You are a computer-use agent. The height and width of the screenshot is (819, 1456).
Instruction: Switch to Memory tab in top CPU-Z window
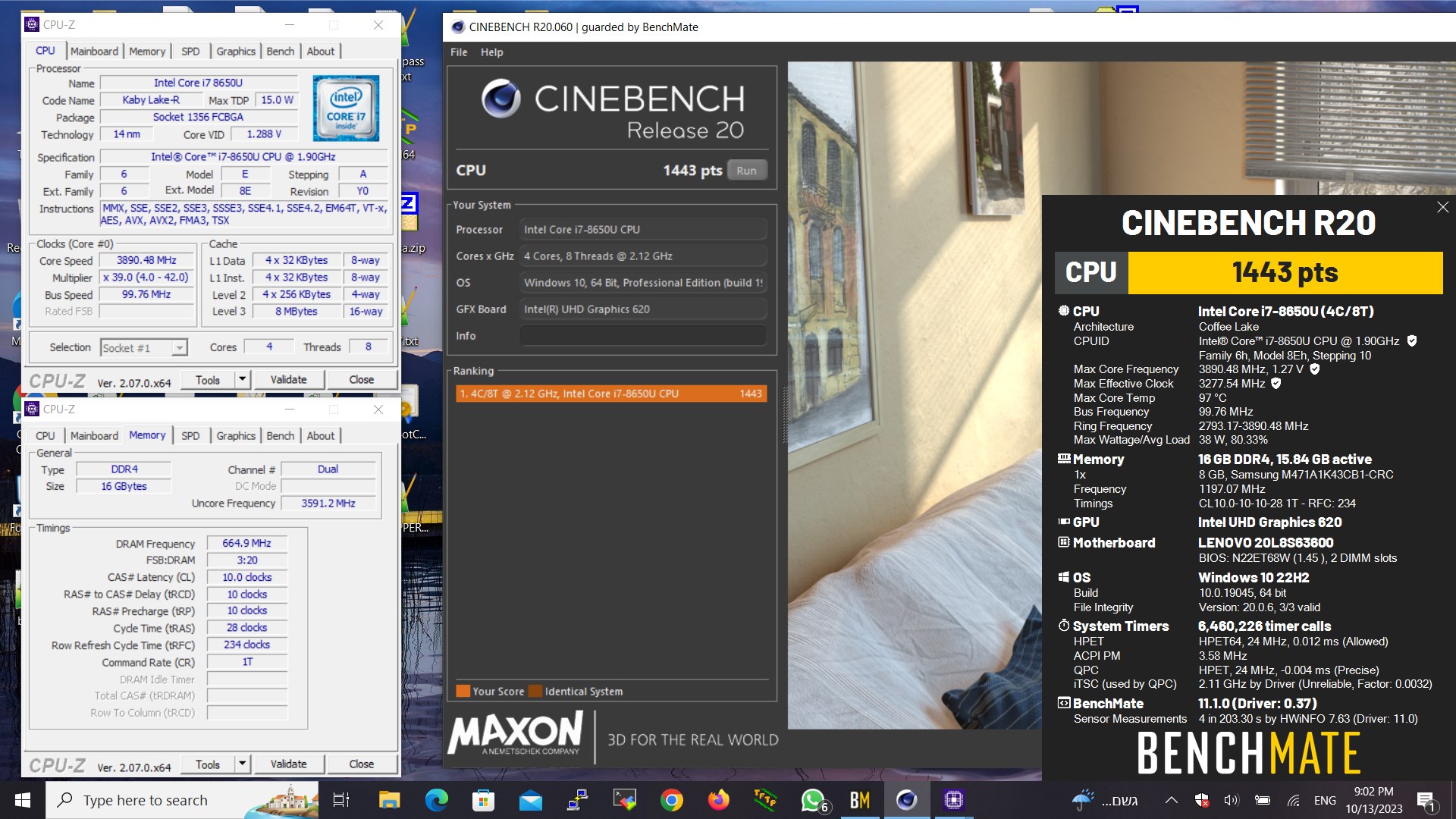pos(147,51)
